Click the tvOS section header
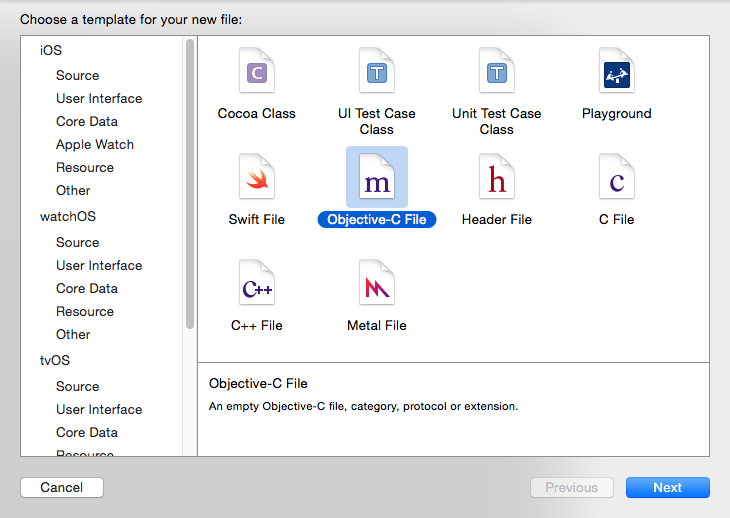The width and height of the screenshot is (730, 518). click(55, 360)
